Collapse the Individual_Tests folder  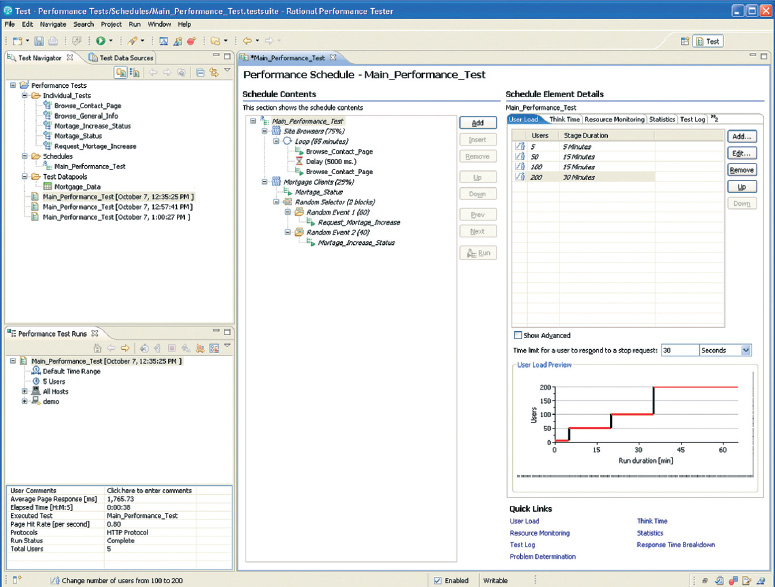click(24, 96)
